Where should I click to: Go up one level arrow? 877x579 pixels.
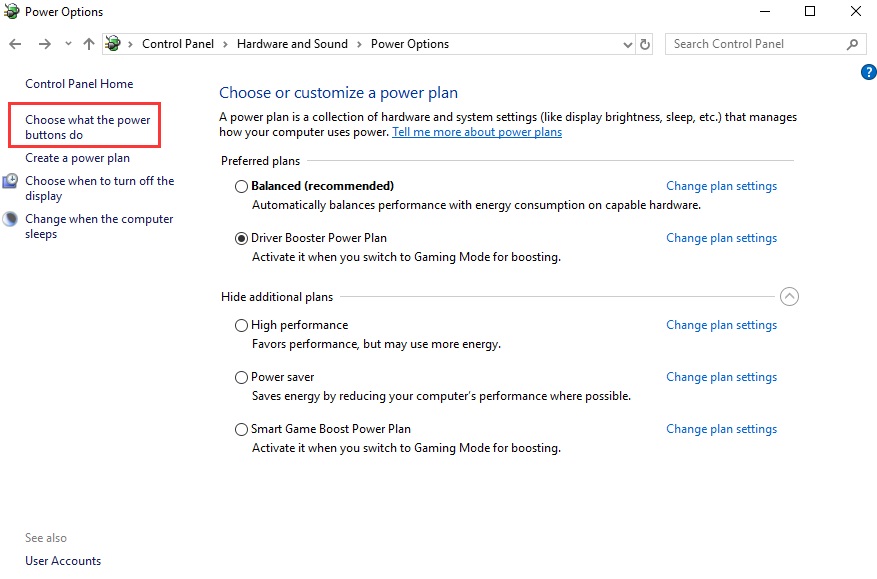(x=89, y=44)
